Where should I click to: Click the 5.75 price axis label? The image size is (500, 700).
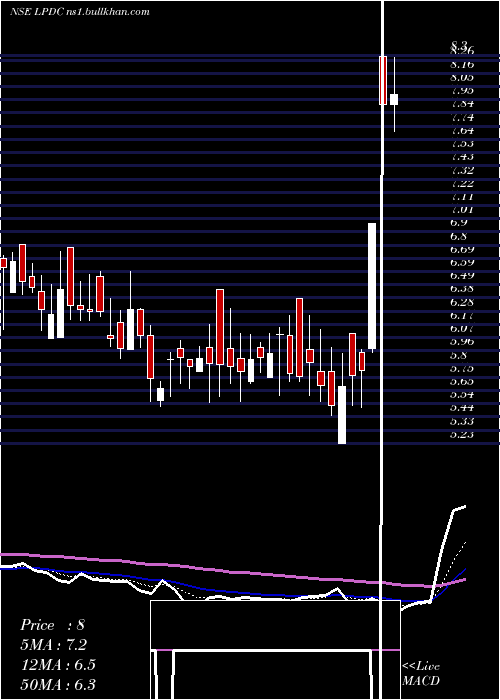point(462,368)
